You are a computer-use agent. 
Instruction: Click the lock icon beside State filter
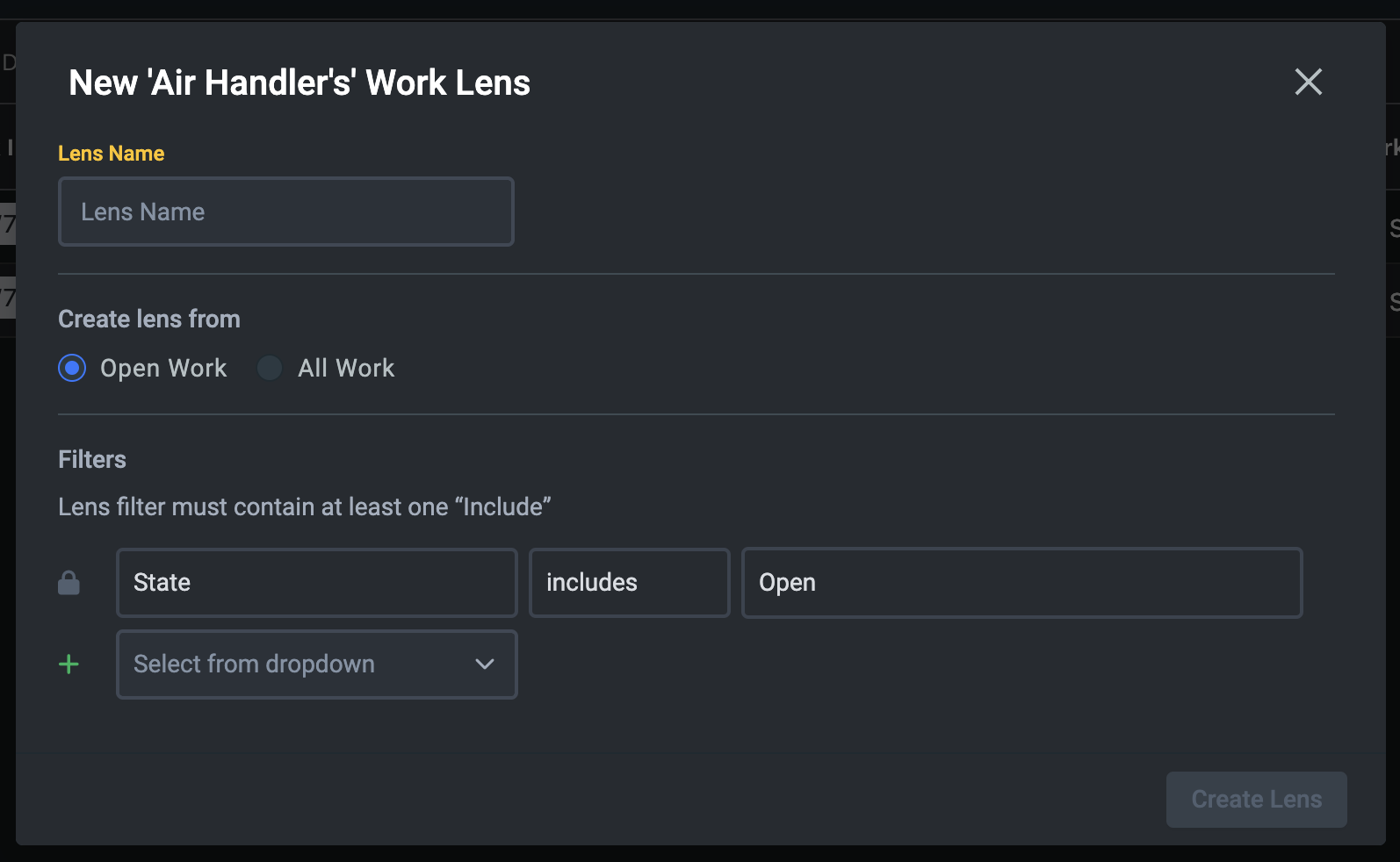pyautogui.click(x=69, y=583)
